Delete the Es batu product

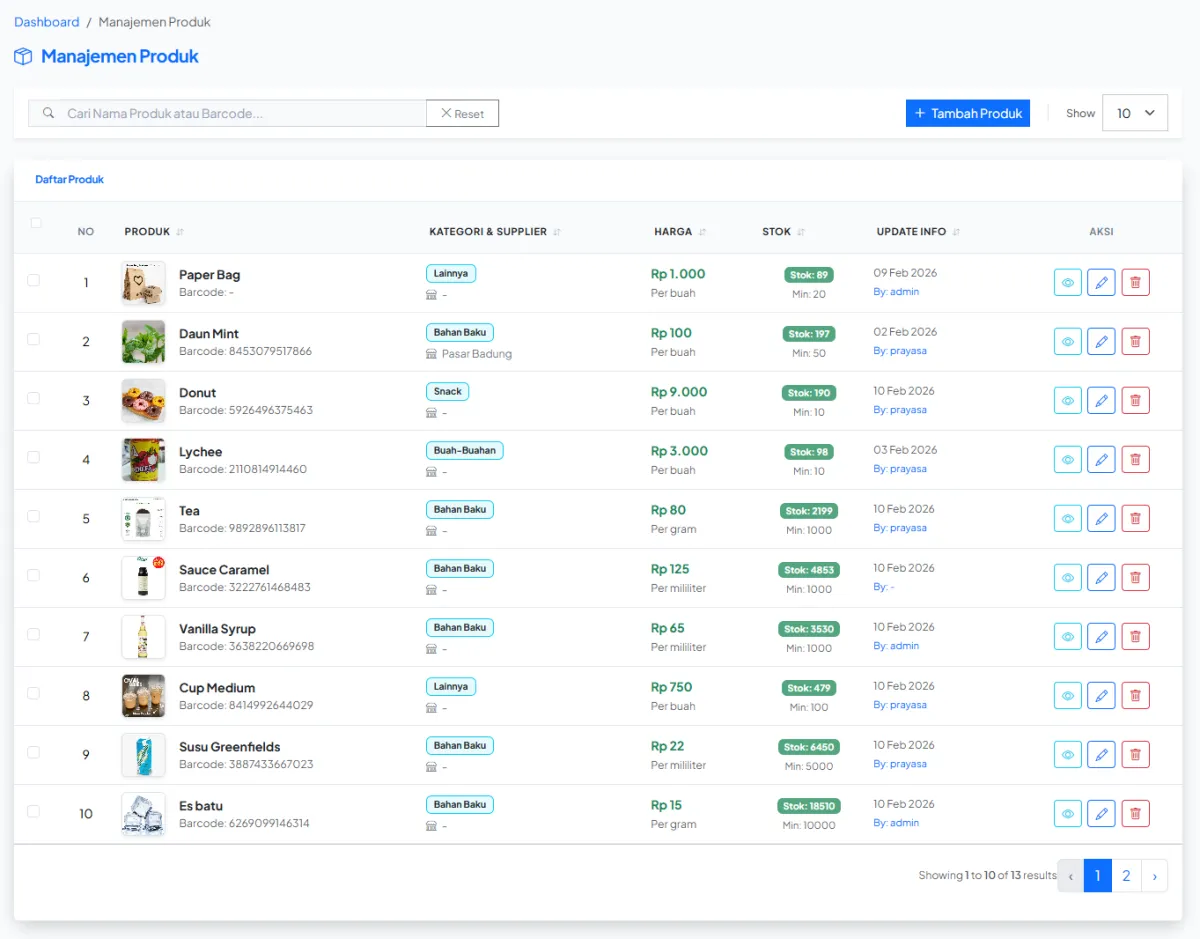pos(1135,814)
